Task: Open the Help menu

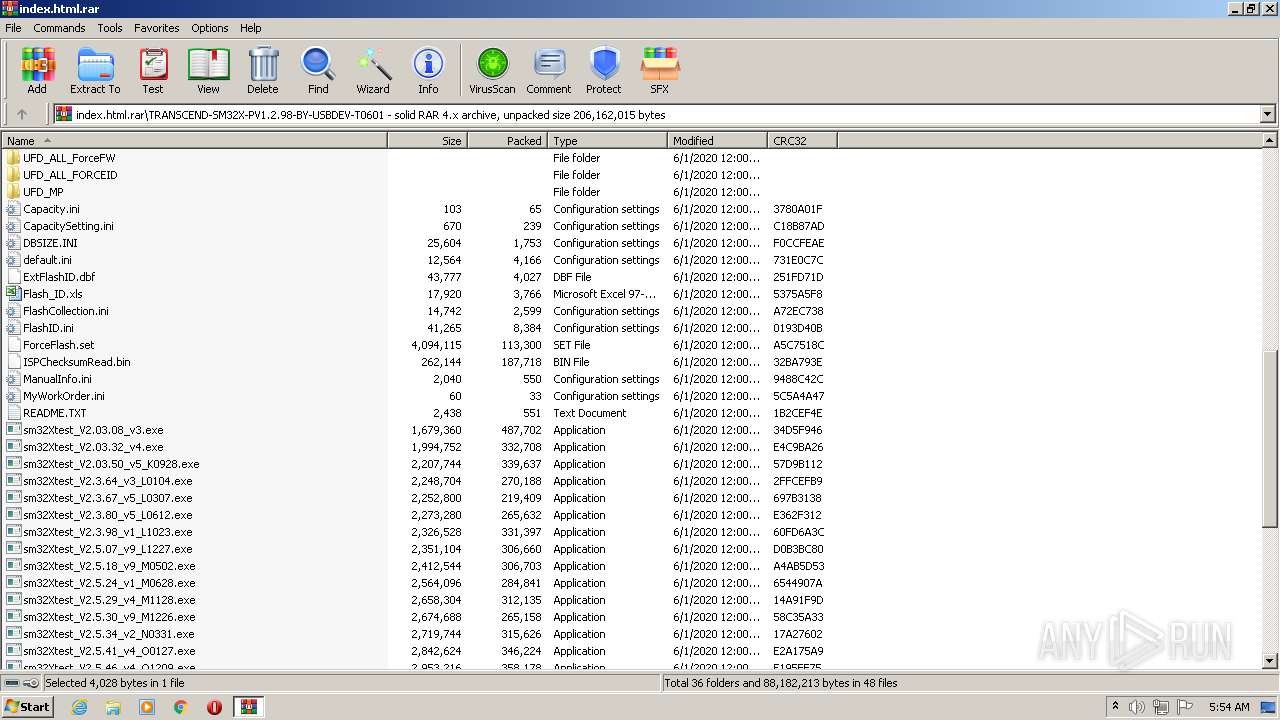Action: coord(251,28)
